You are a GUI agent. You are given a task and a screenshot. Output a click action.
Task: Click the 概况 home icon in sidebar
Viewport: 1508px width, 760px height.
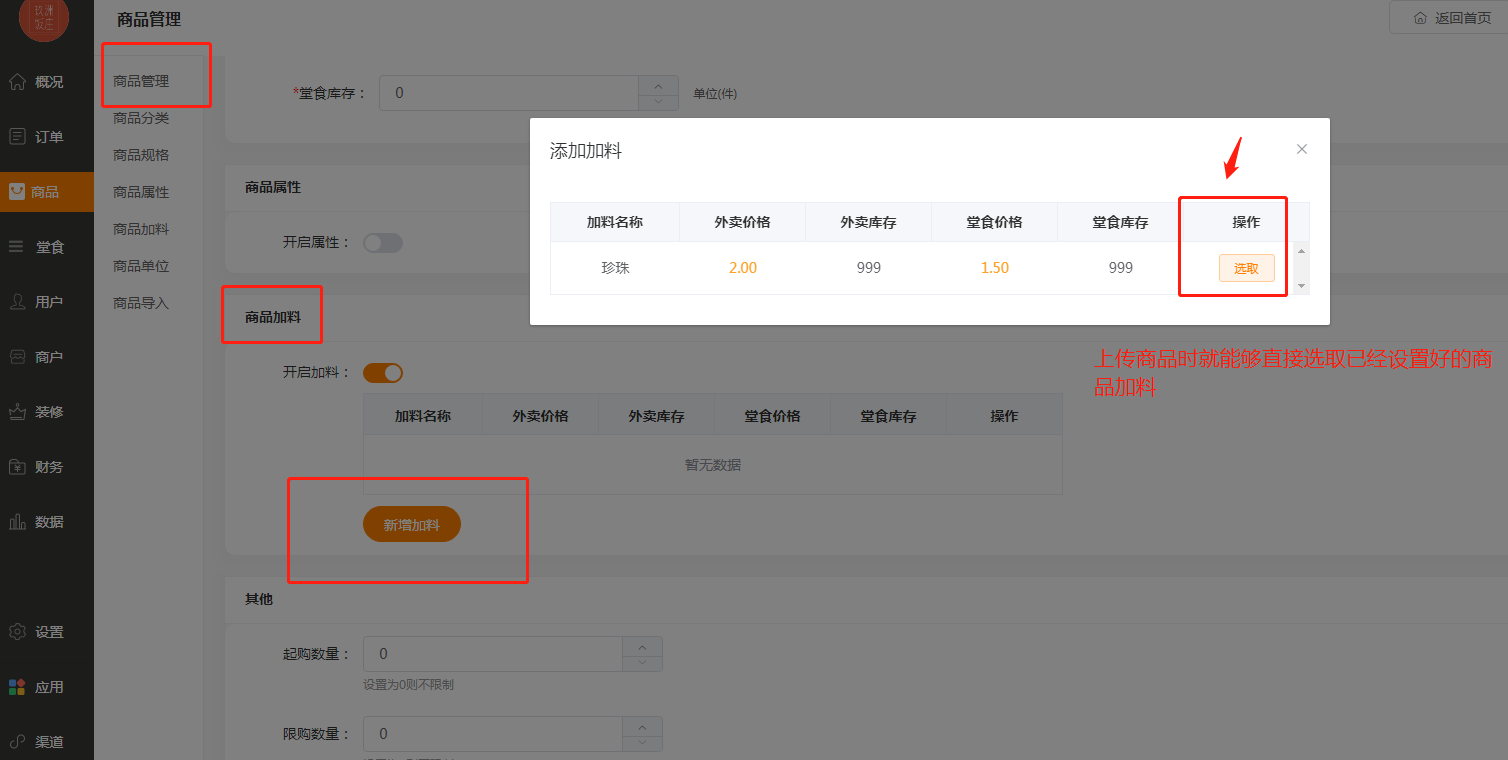coord(17,82)
